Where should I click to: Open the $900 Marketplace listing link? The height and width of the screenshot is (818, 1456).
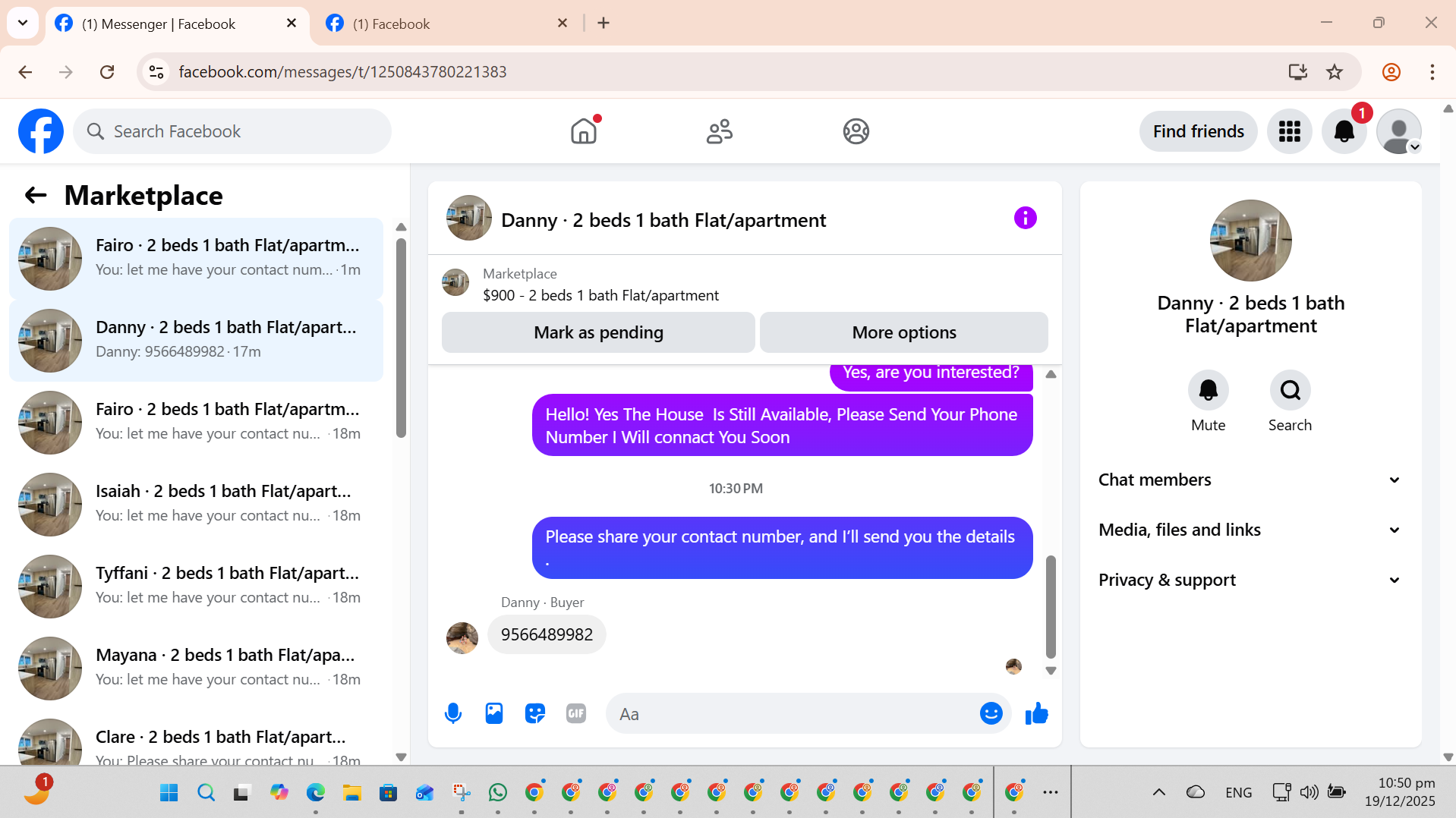[600, 295]
